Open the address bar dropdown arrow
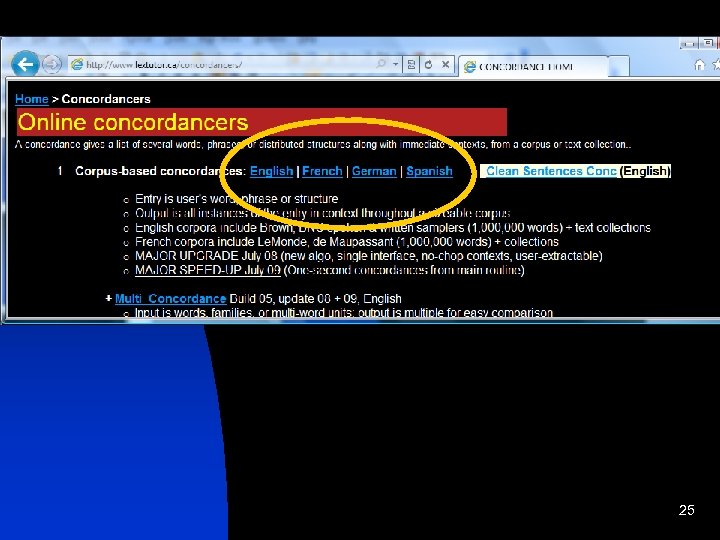Screen dimensions: 720x540 (395, 64)
